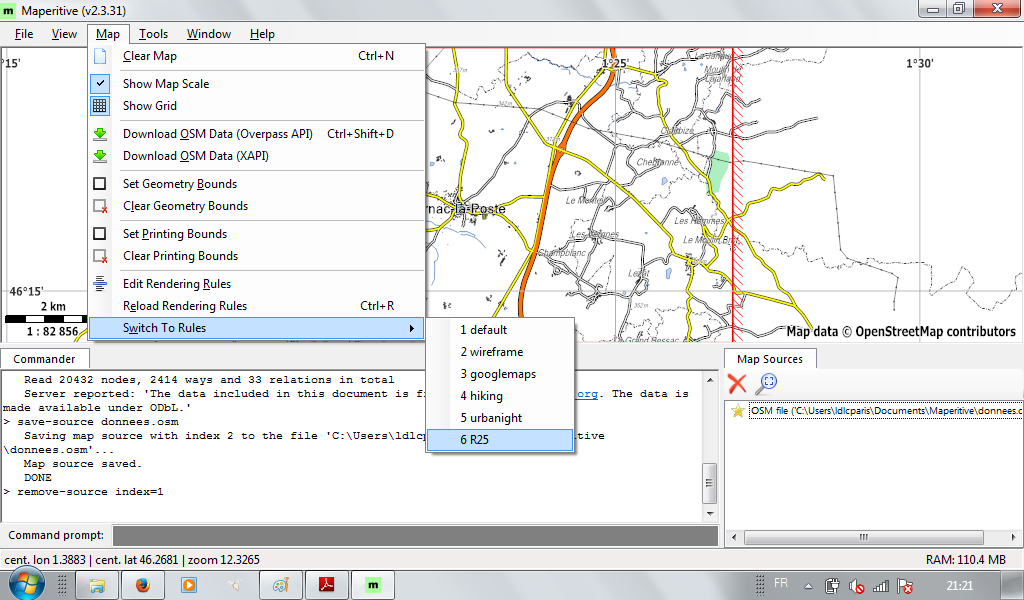Click the Overpass API download arrow icon
1024x600 pixels.
100,134
